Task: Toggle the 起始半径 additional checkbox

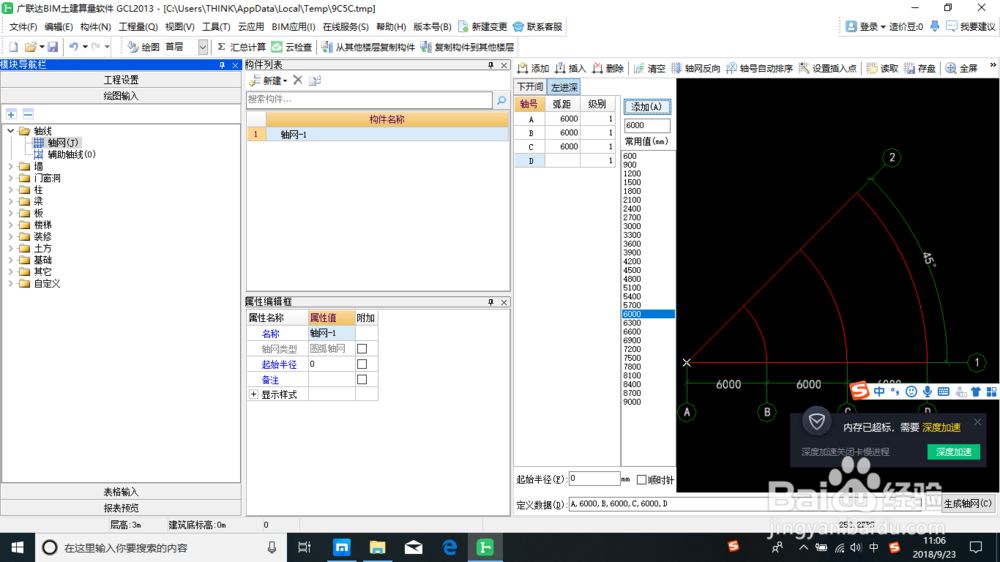Action: coord(362,364)
